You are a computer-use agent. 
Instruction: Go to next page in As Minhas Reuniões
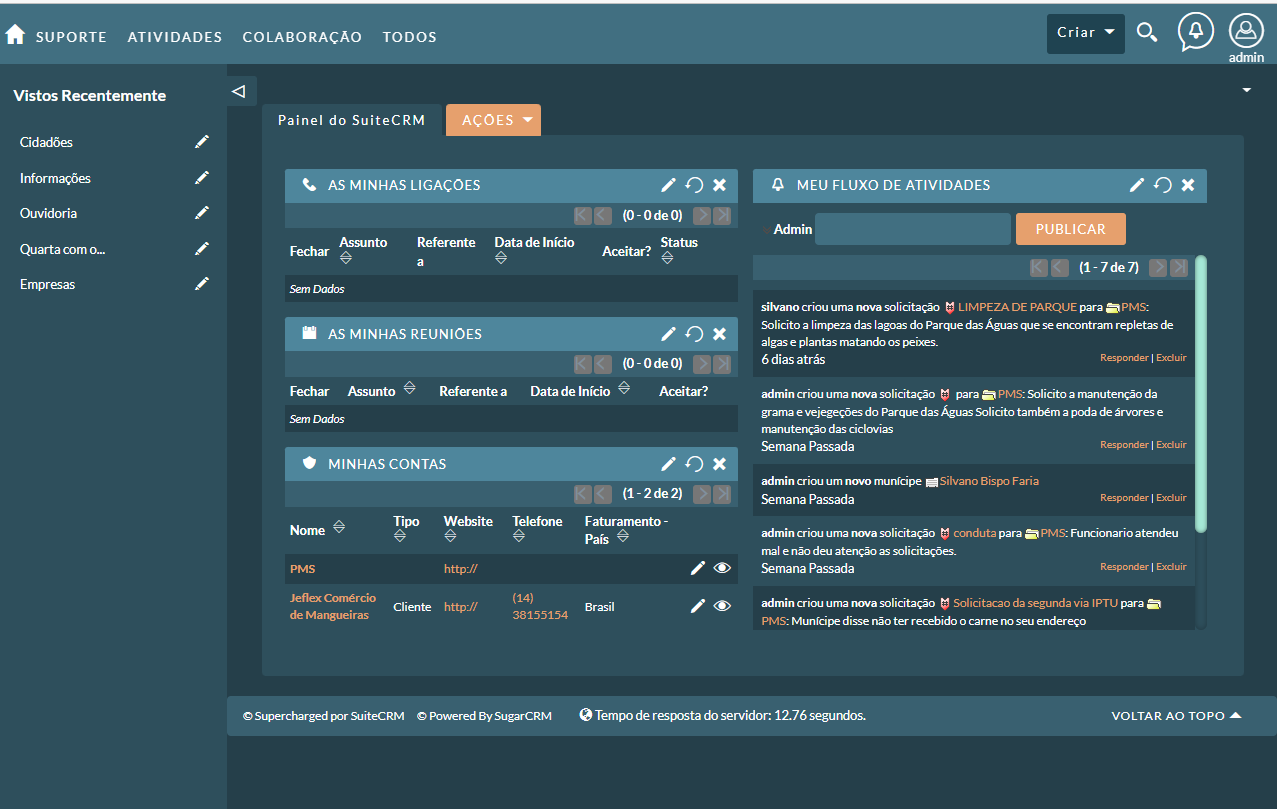702,364
